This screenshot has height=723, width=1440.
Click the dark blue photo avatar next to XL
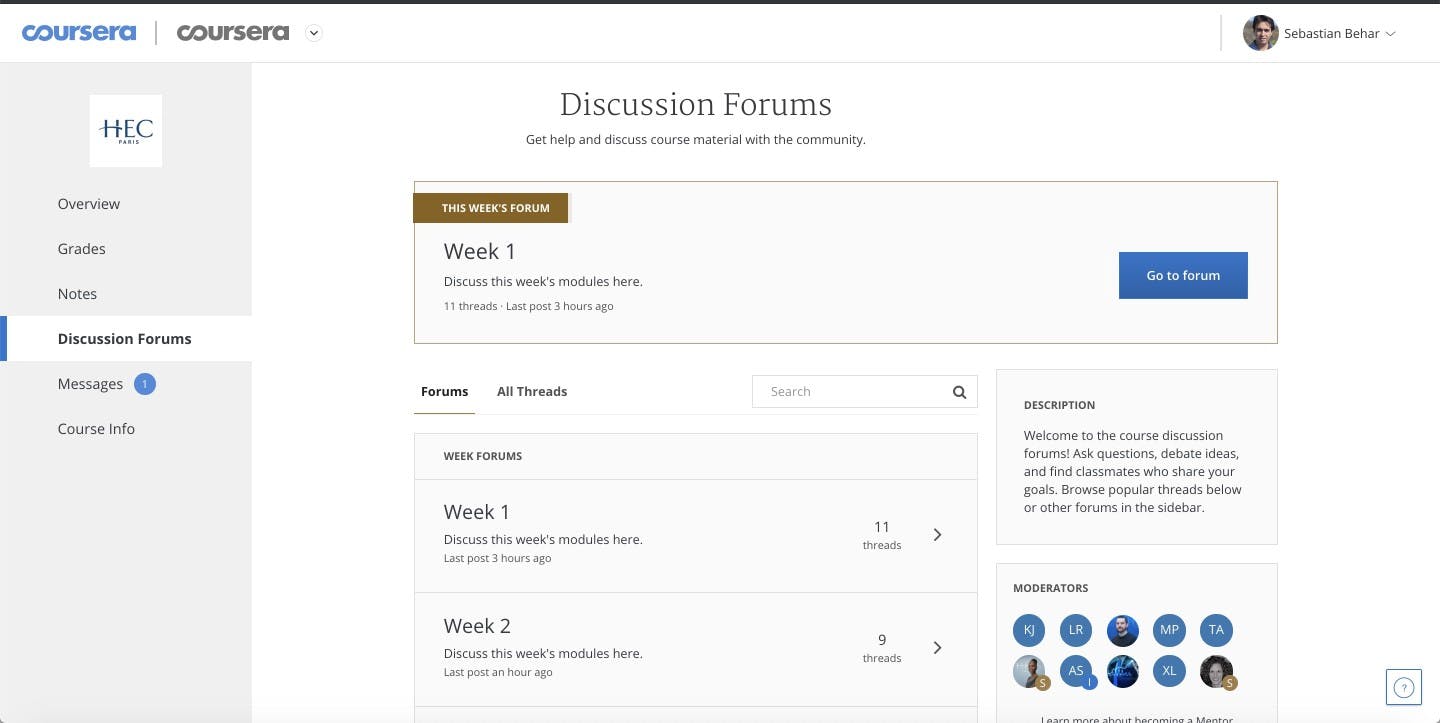tap(1123, 671)
